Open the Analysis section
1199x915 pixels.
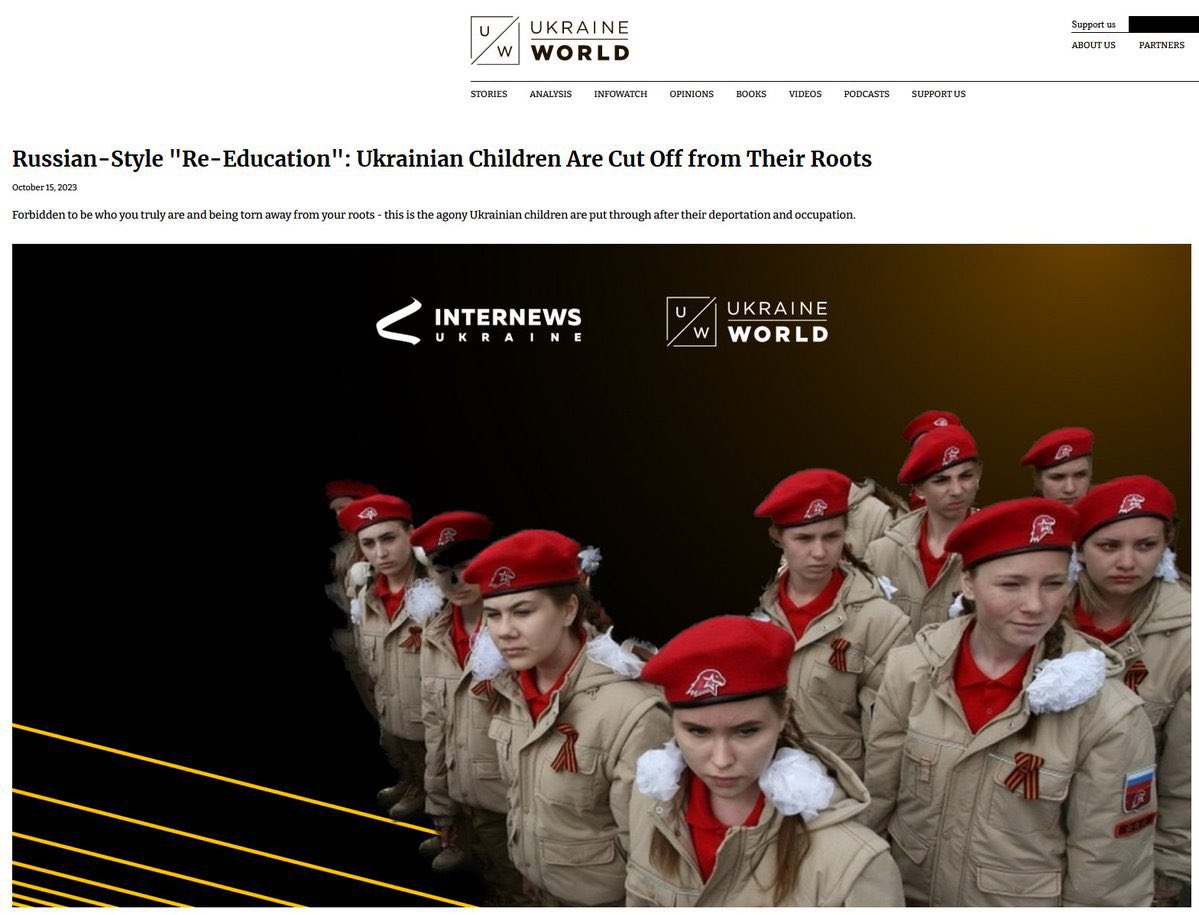[551, 94]
